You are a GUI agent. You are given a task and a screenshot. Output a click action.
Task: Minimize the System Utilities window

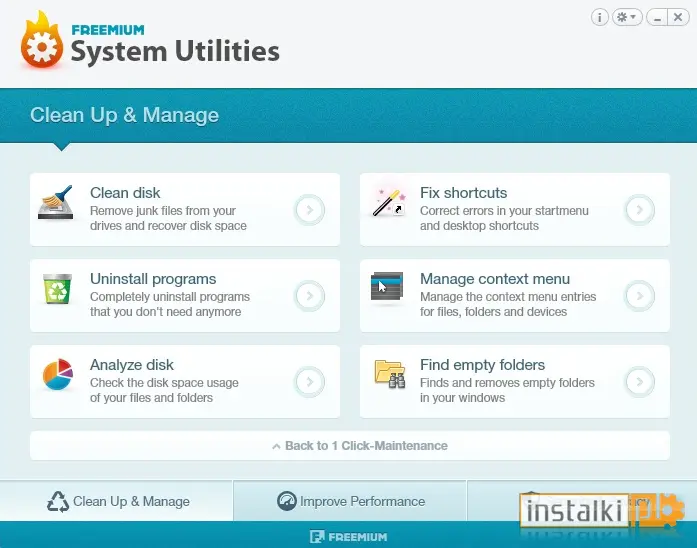657,18
